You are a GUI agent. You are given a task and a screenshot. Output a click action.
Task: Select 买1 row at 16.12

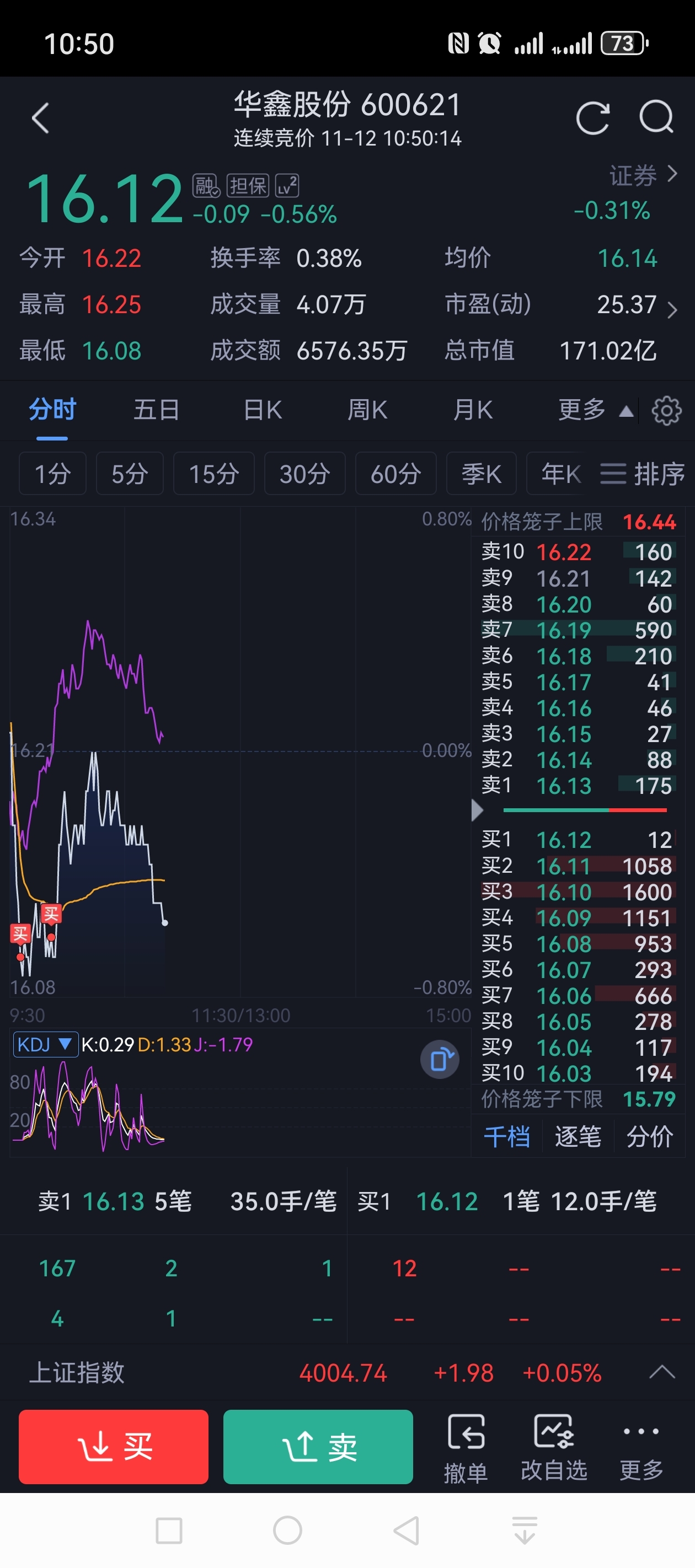click(578, 840)
